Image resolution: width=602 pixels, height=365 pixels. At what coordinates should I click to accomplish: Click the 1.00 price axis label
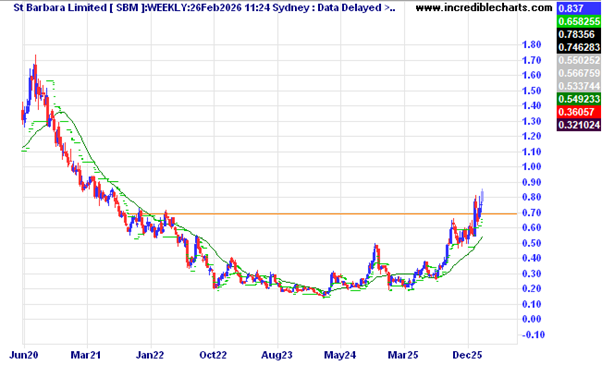tap(531, 167)
